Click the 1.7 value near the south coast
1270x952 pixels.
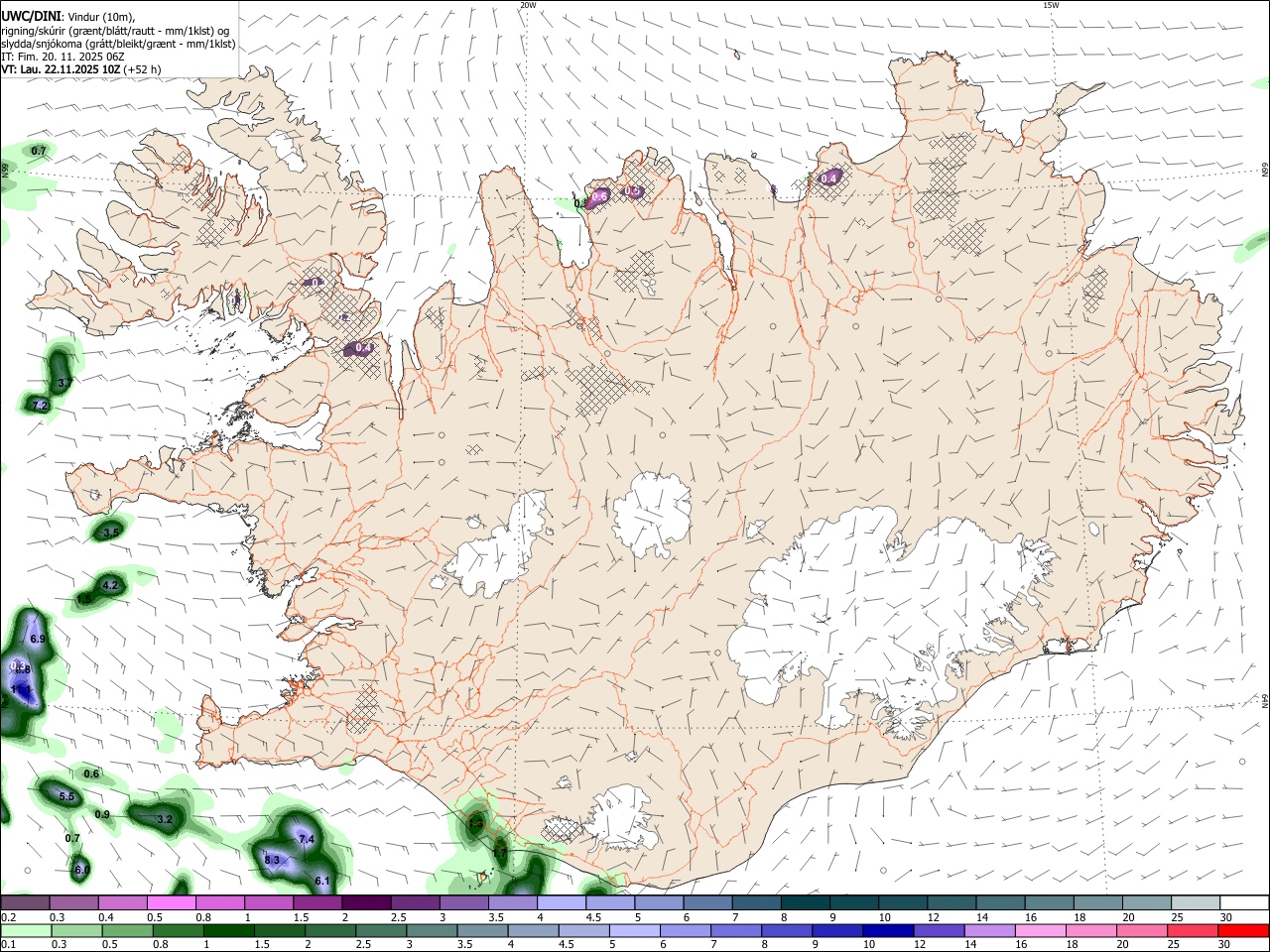click(x=499, y=853)
